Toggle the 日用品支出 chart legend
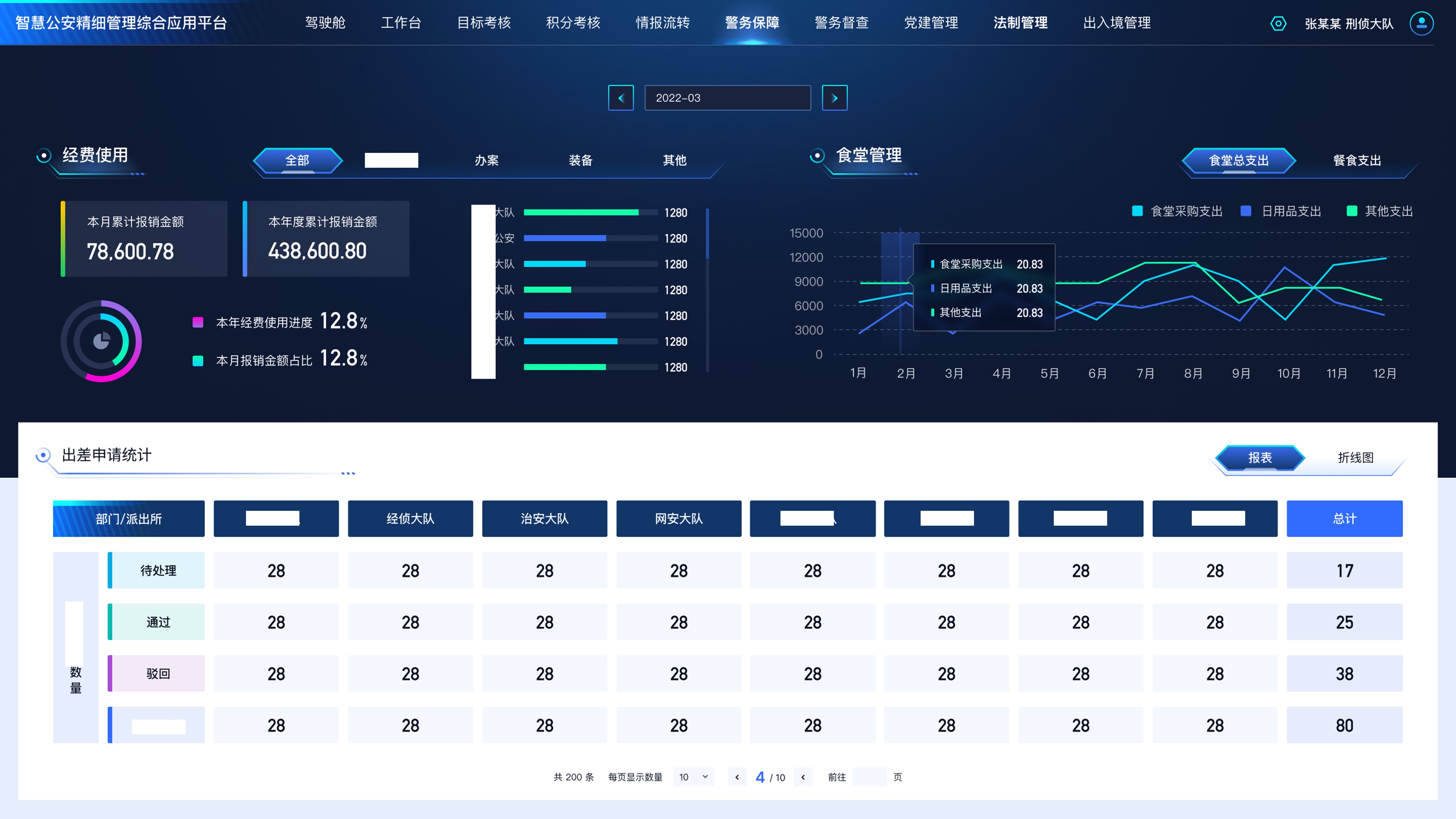 [1281, 211]
